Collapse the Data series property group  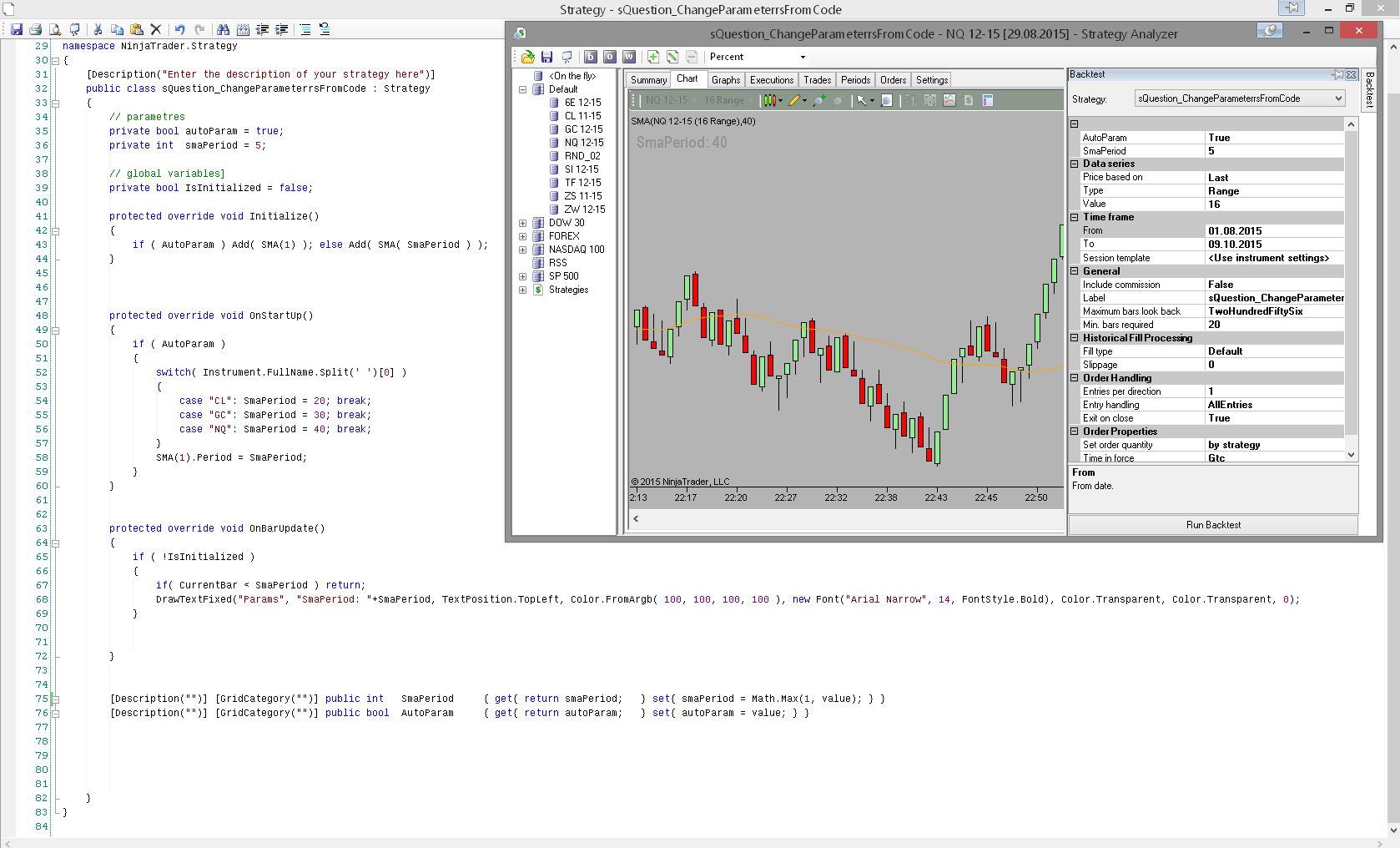tap(1075, 164)
